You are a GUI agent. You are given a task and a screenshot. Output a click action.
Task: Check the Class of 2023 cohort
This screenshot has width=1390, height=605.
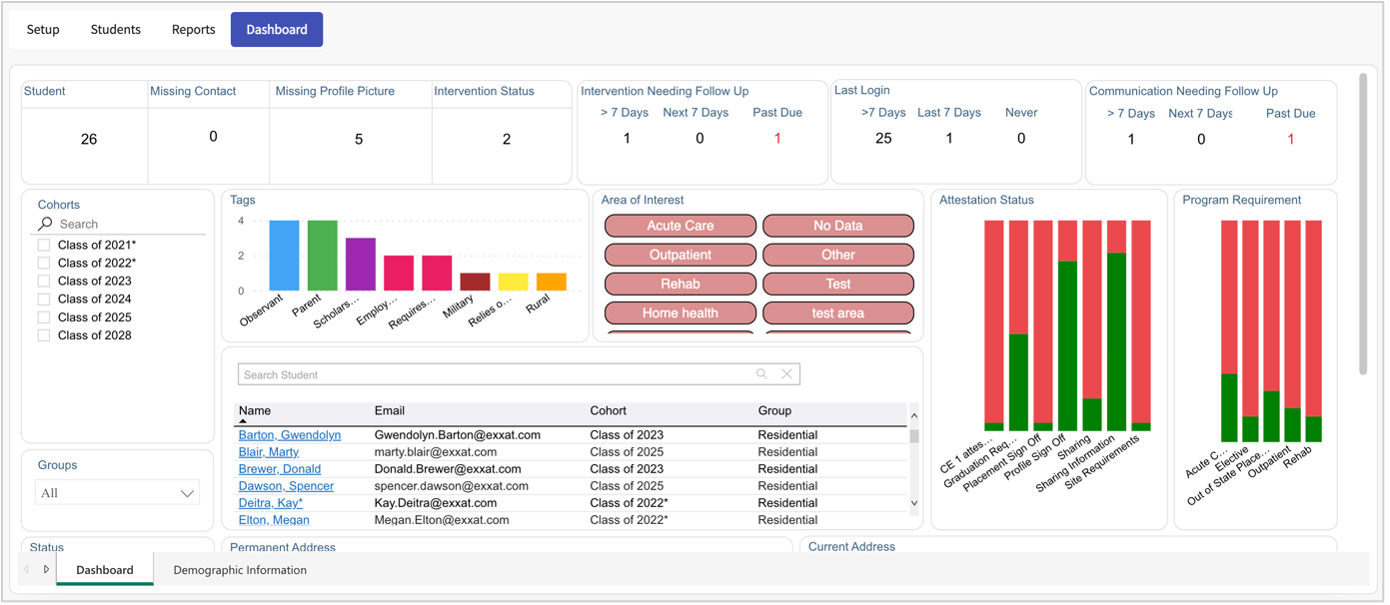(44, 281)
